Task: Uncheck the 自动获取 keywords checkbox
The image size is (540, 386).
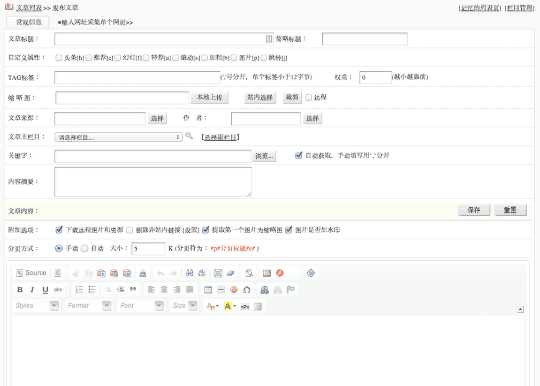Action: coord(299,155)
